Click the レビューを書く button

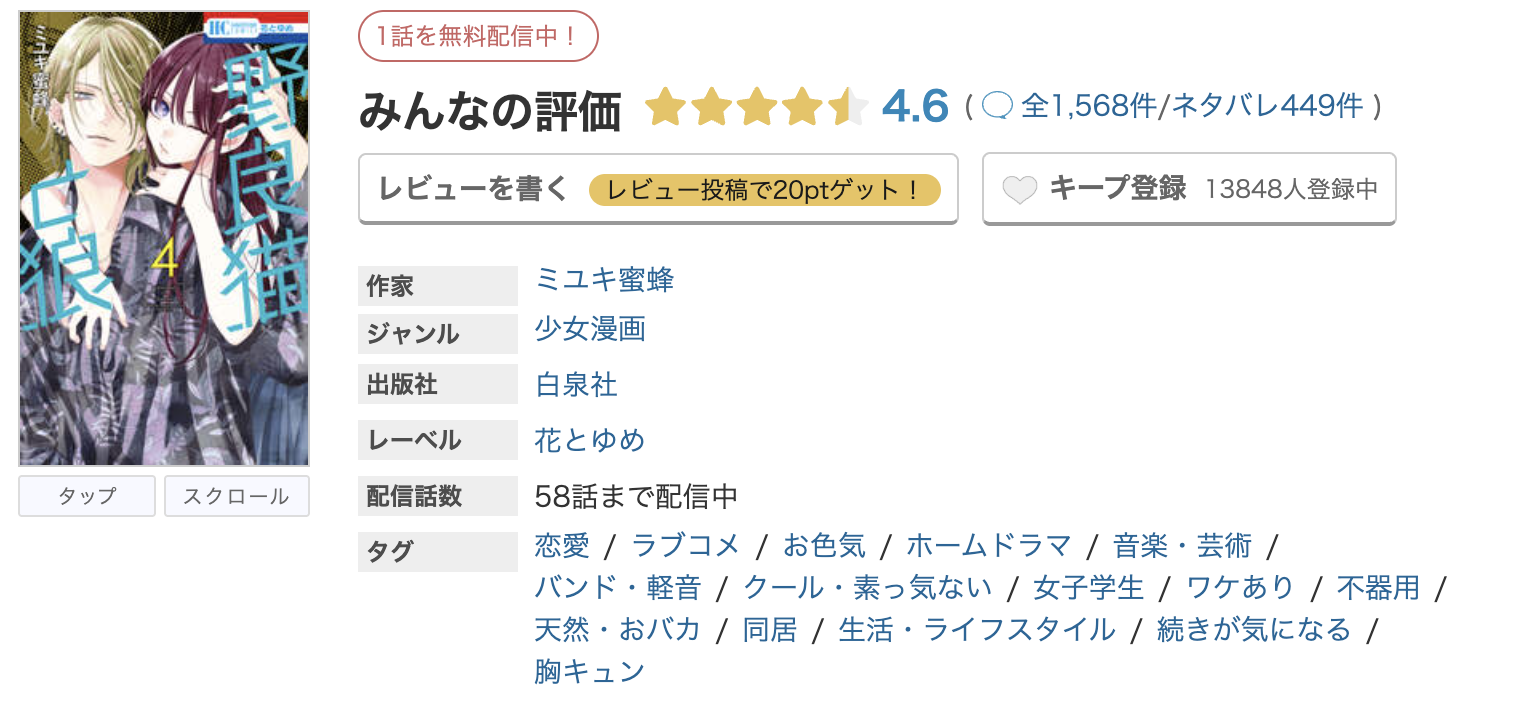470,188
